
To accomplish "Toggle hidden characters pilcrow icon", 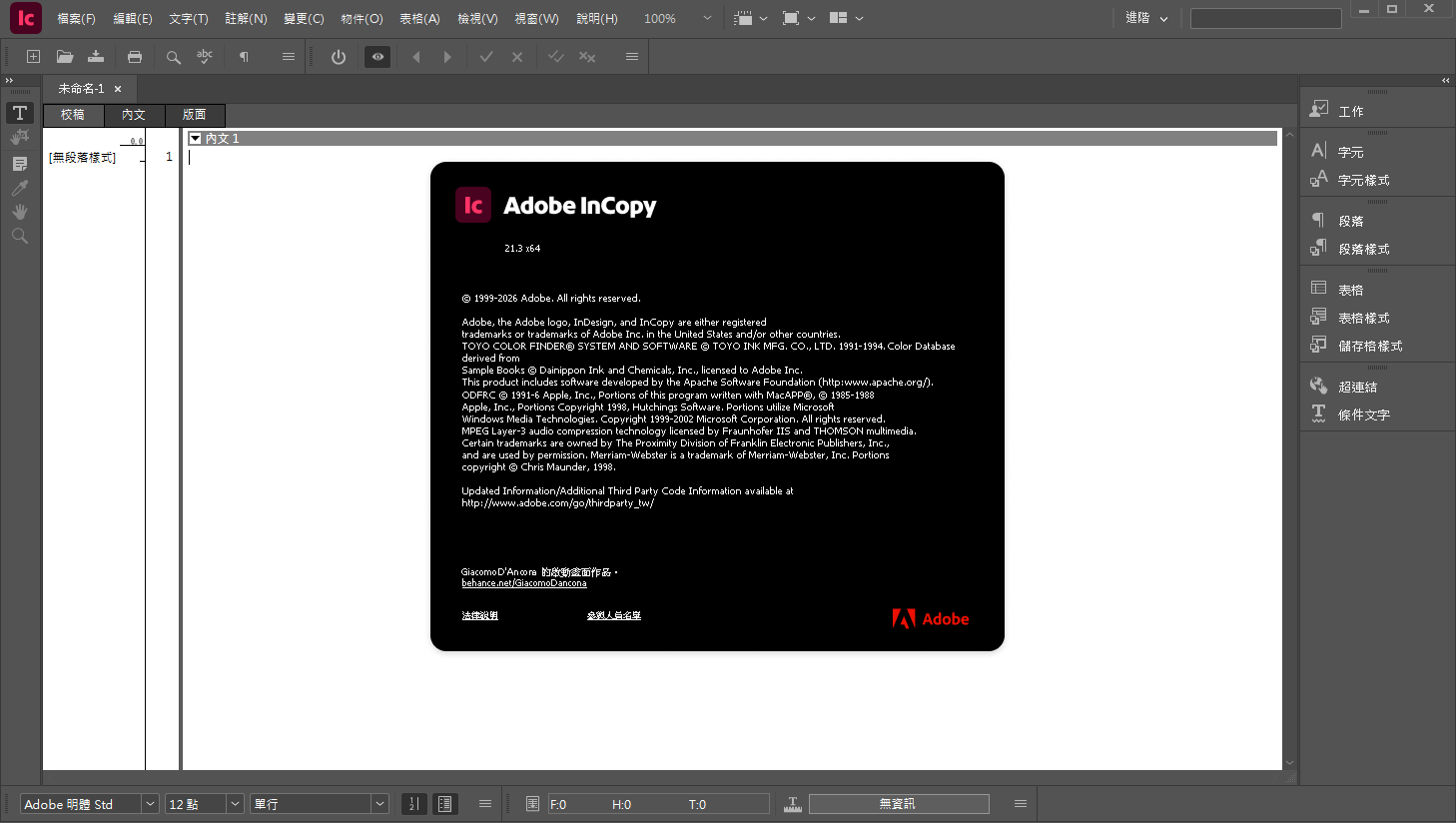I will pos(244,57).
